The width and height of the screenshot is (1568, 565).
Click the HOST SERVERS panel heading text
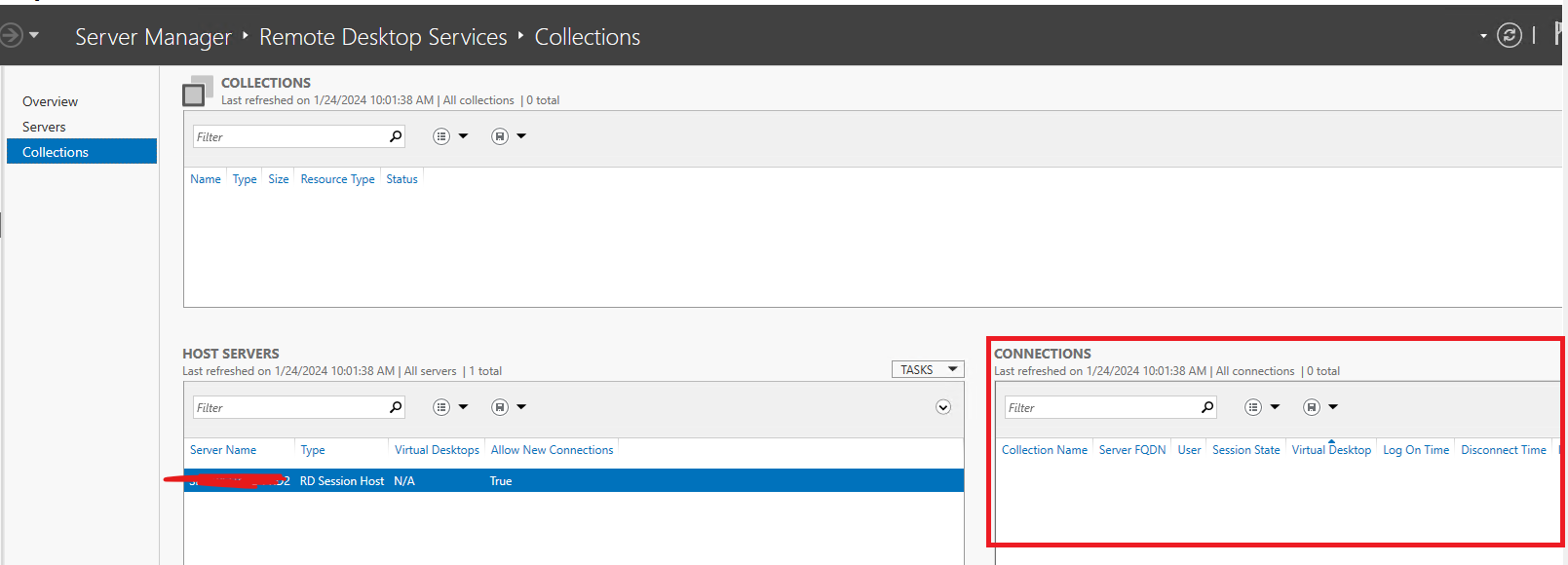[x=231, y=354]
